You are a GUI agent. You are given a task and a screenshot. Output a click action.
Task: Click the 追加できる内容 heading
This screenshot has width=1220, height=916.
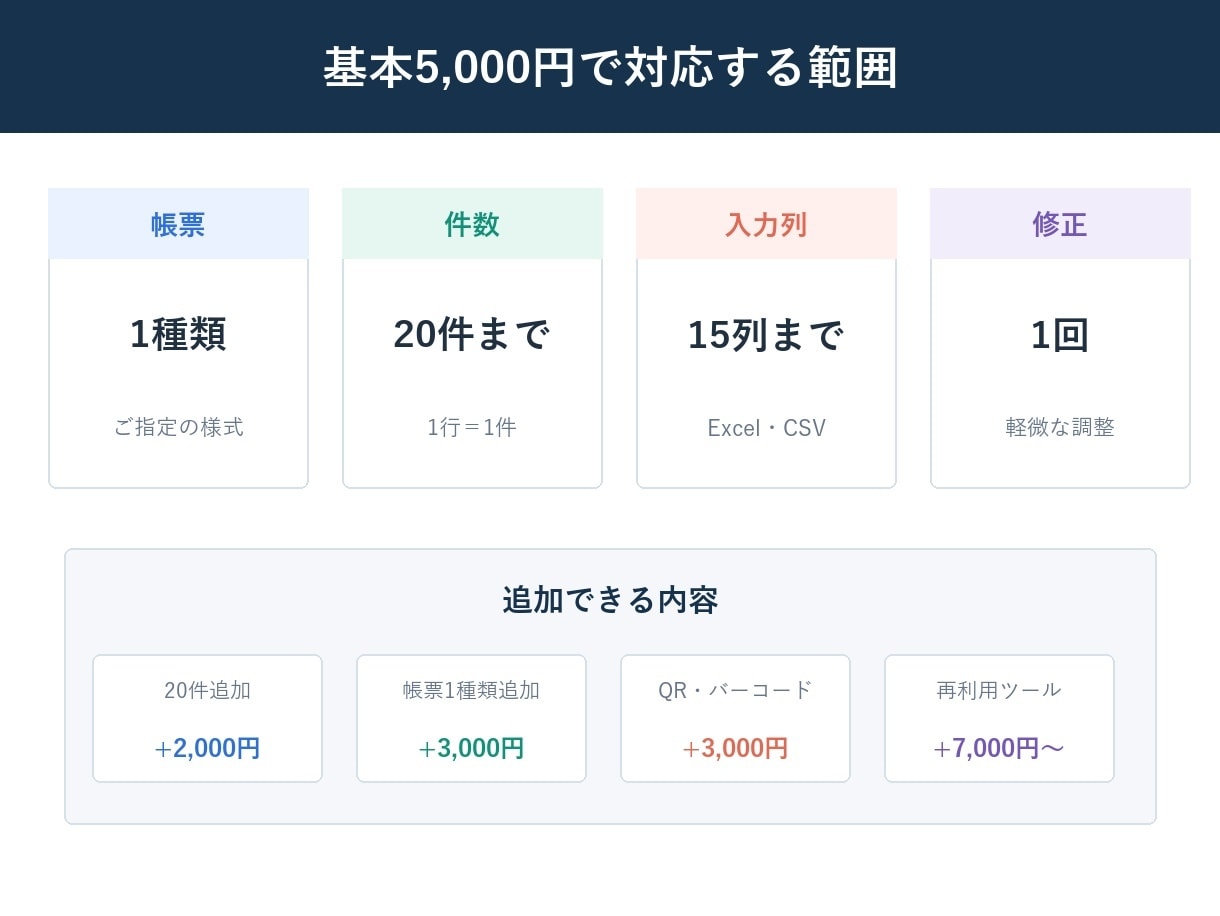[610, 600]
